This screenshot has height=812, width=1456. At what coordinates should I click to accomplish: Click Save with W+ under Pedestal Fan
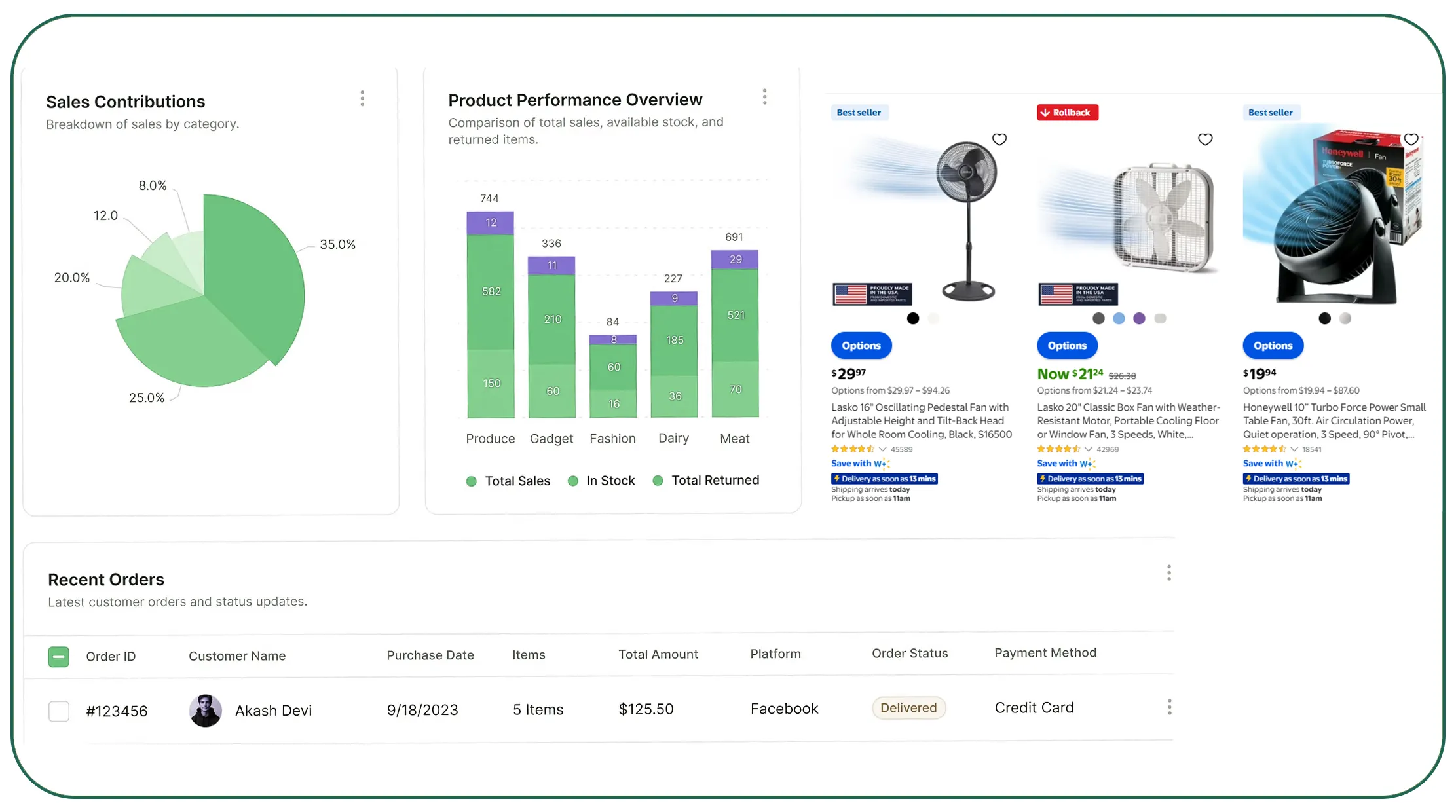[860, 464]
